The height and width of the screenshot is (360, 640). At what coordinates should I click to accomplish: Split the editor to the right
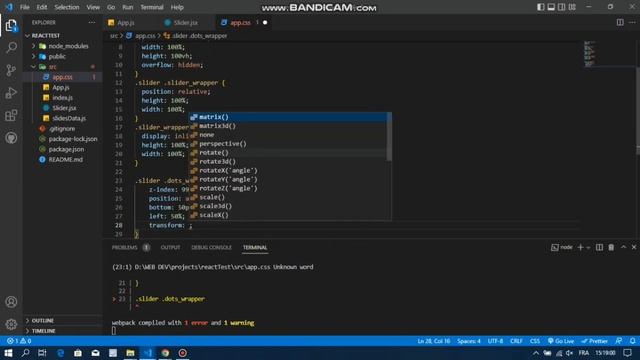coord(620,22)
